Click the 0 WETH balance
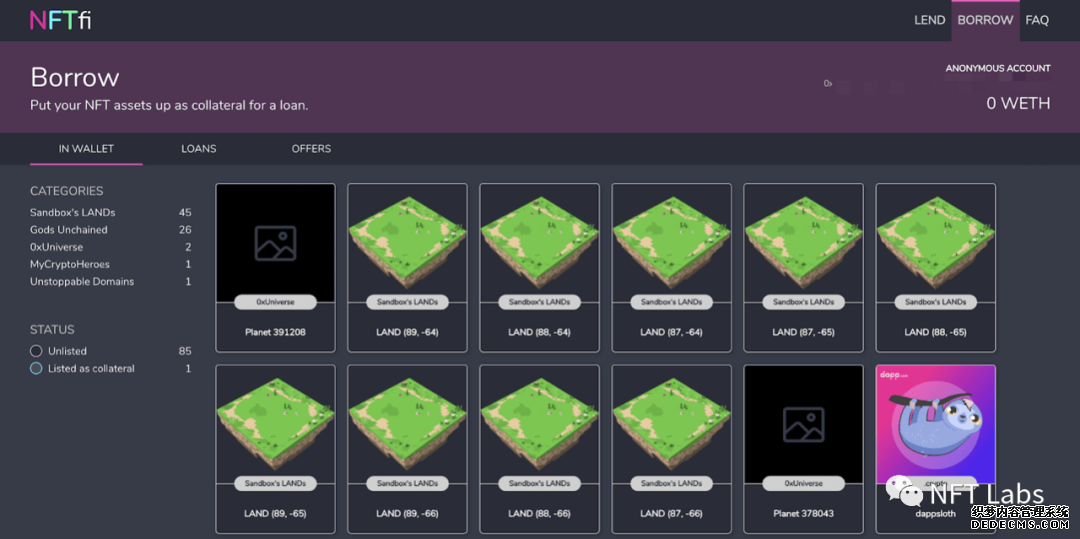 [1018, 103]
